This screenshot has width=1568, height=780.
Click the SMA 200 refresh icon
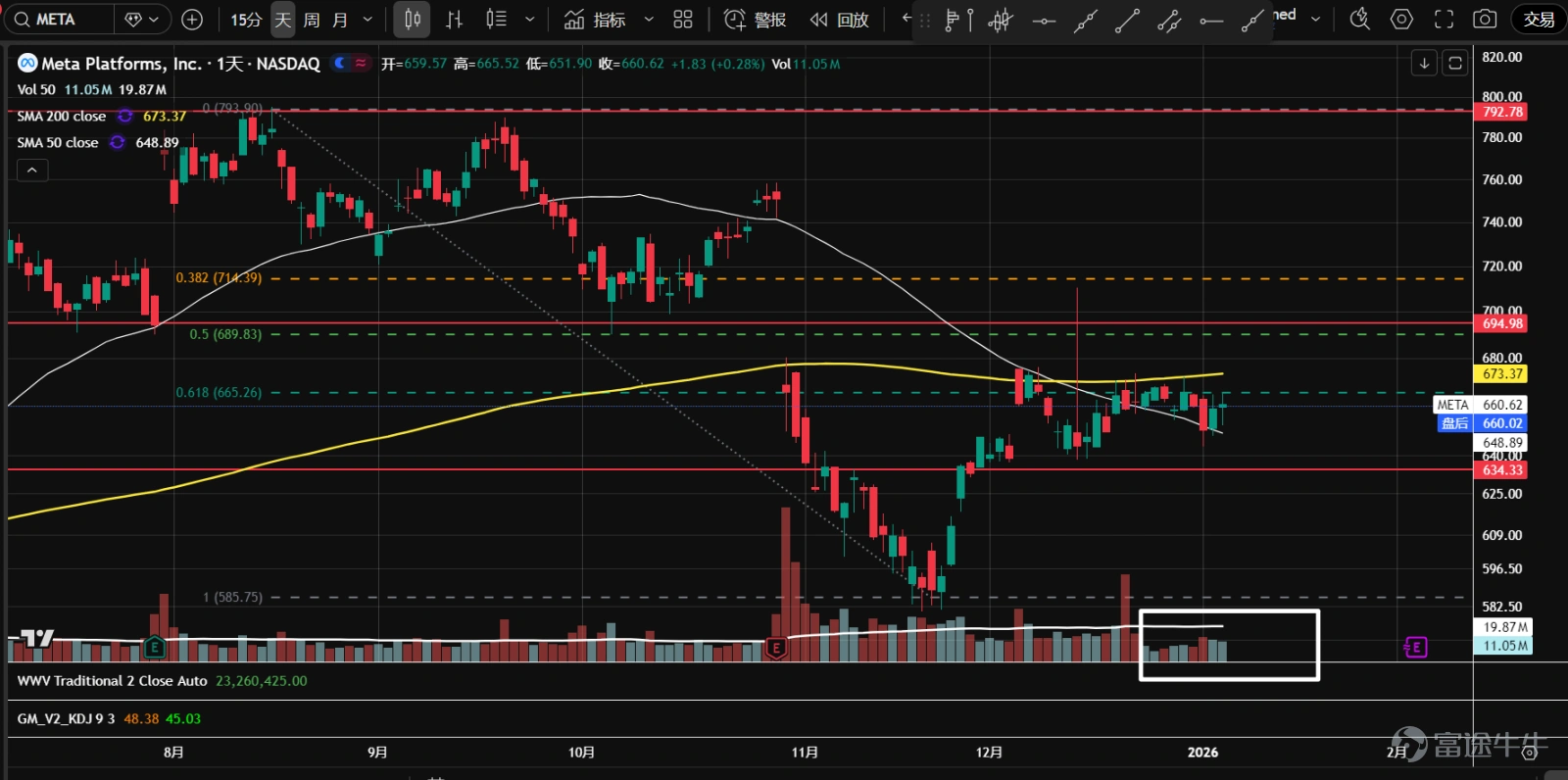(x=124, y=116)
